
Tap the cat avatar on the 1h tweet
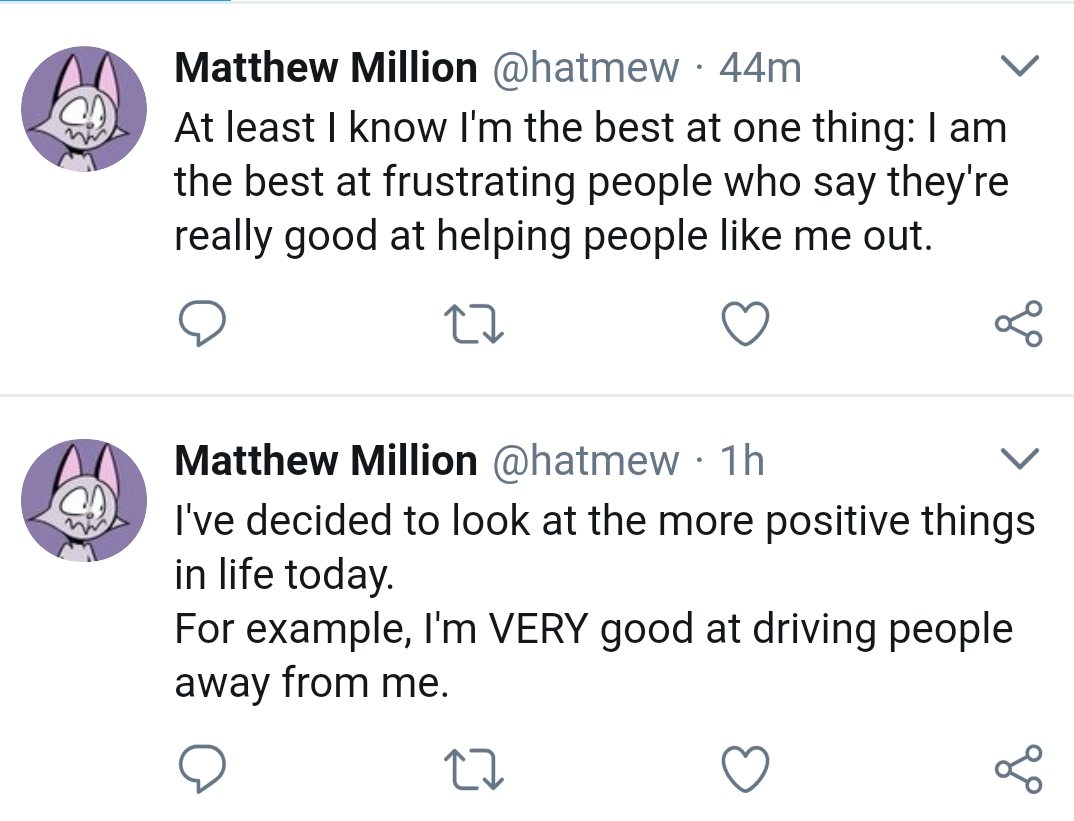84,500
